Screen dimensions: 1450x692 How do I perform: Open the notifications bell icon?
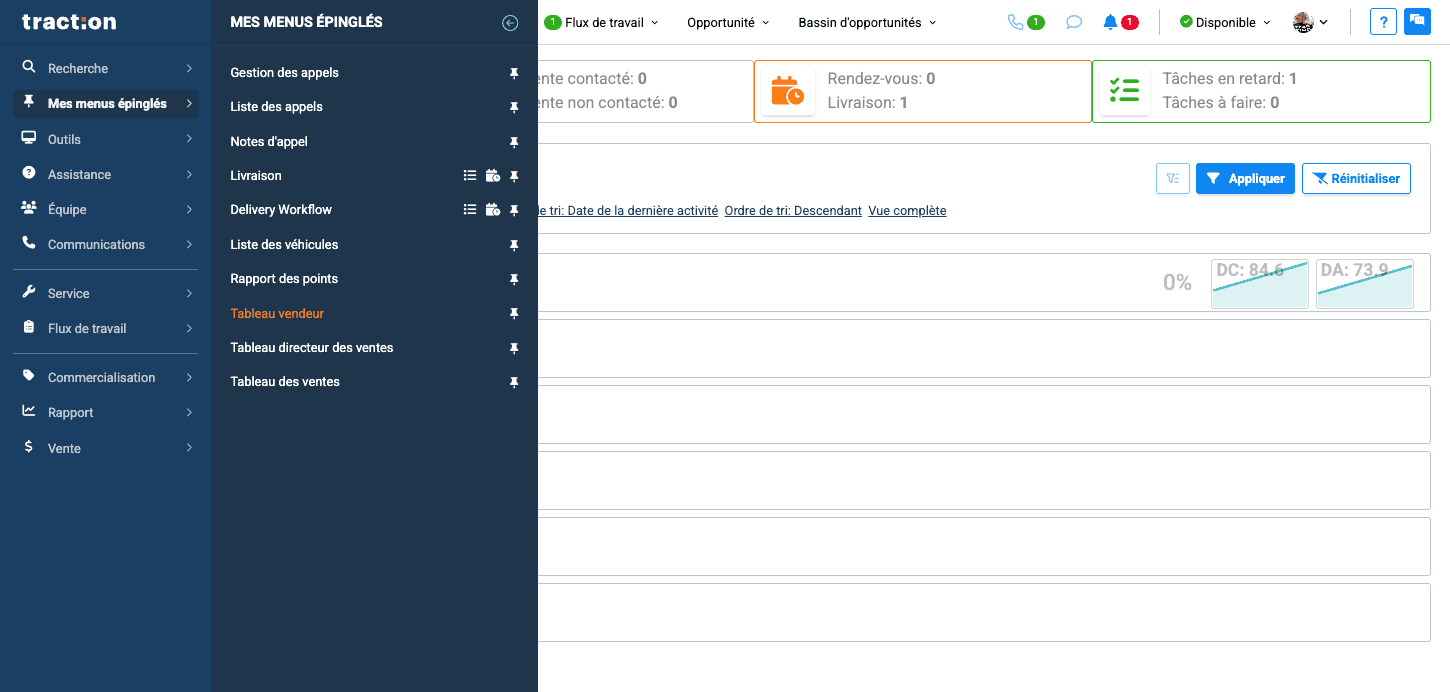tap(1110, 22)
